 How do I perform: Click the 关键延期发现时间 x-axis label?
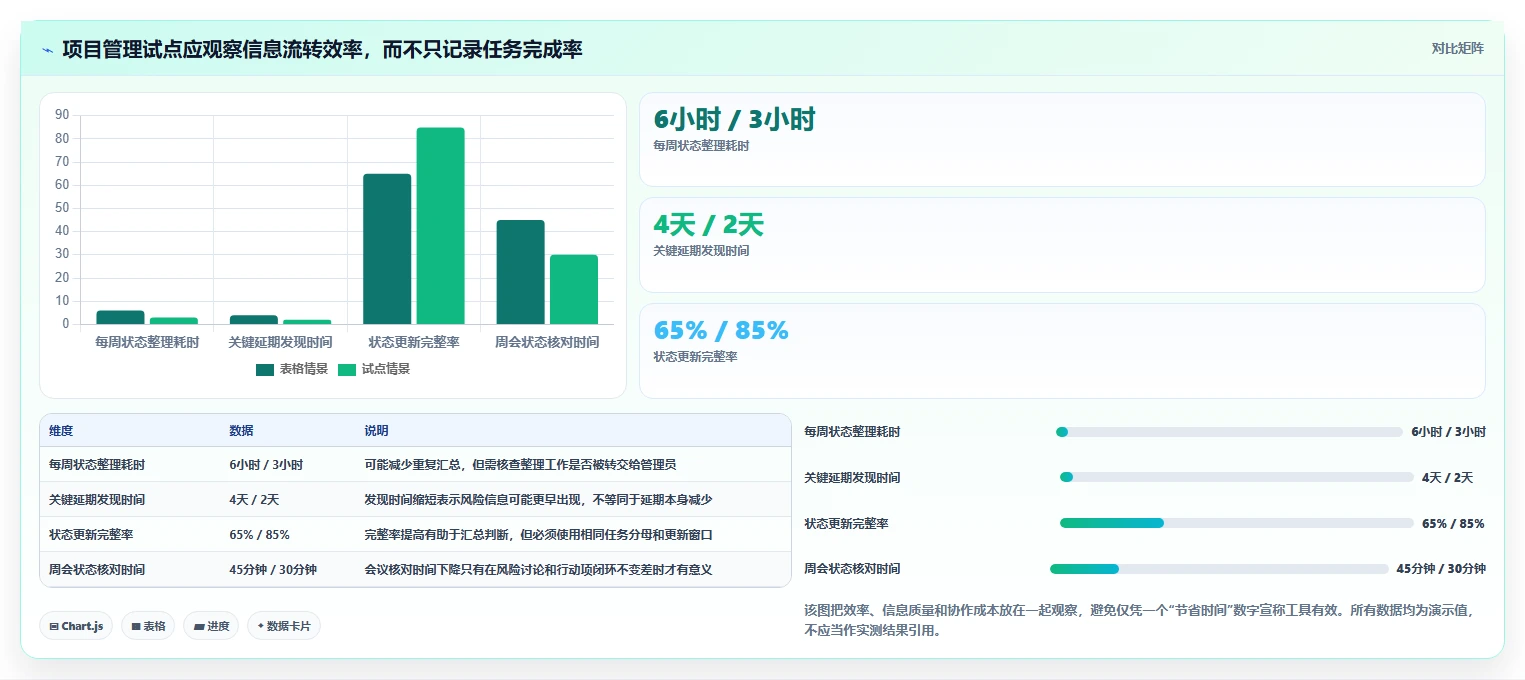(280, 342)
